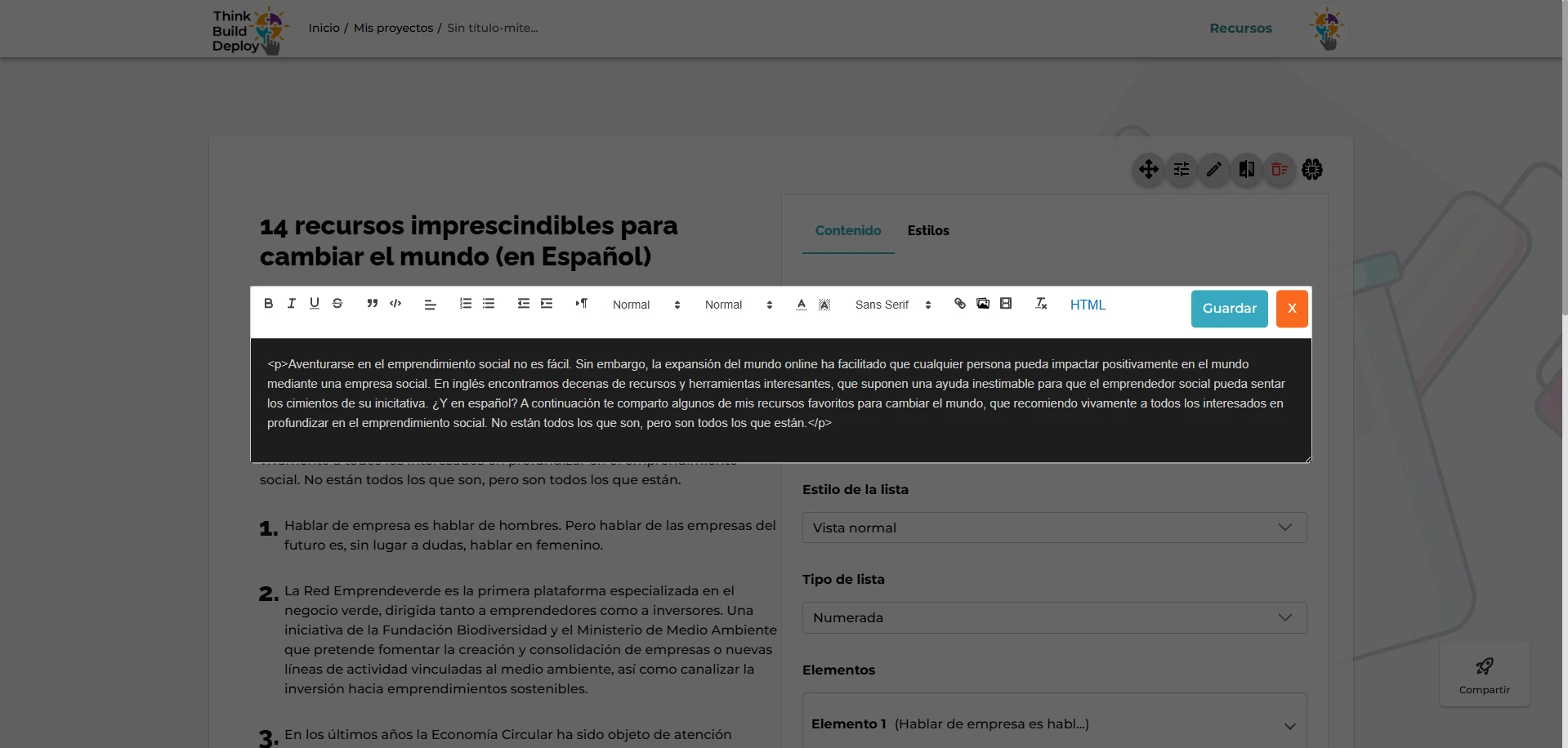Select the move block tool
The height and width of the screenshot is (748, 1568).
(1148, 169)
